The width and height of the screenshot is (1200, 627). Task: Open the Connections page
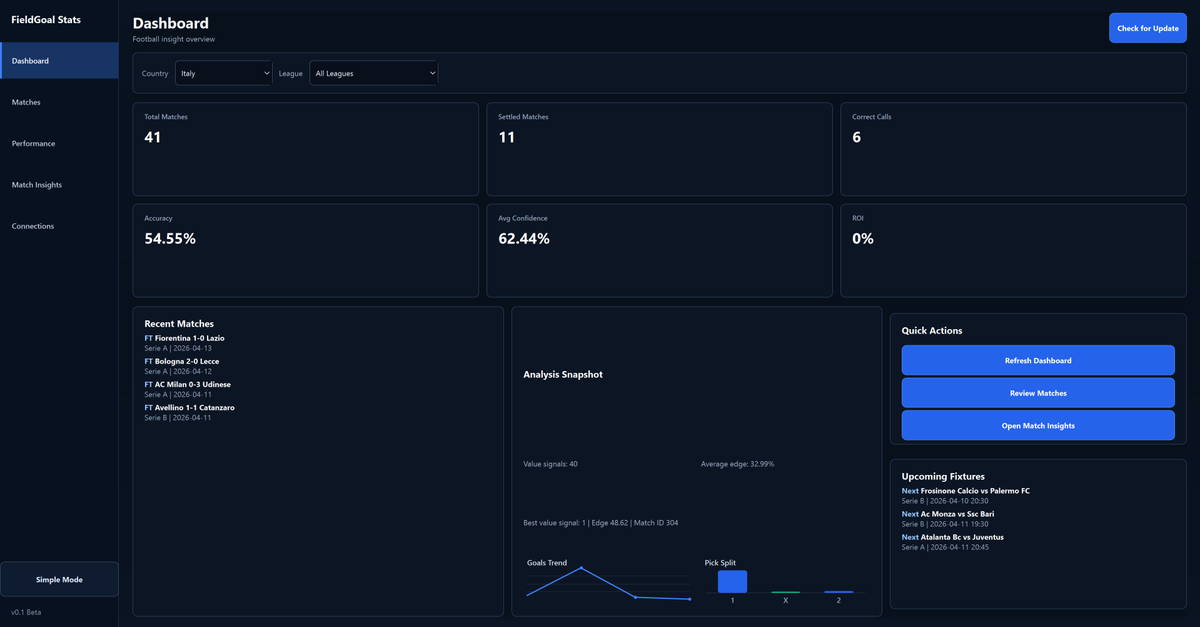point(59,226)
